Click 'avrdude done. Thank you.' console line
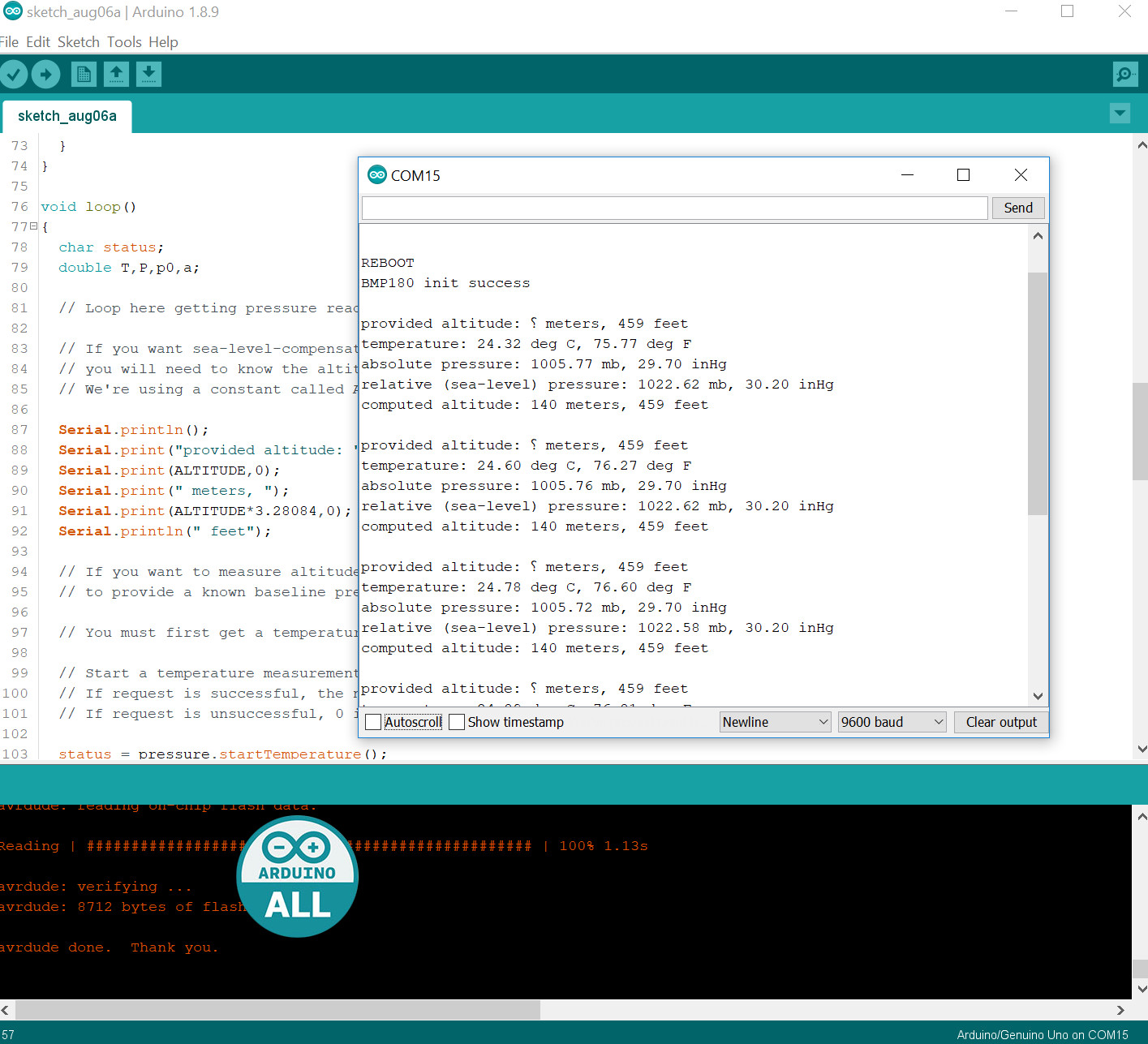Image resolution: width=1148 pixels, height=1044 pixels. coord(109,947)
